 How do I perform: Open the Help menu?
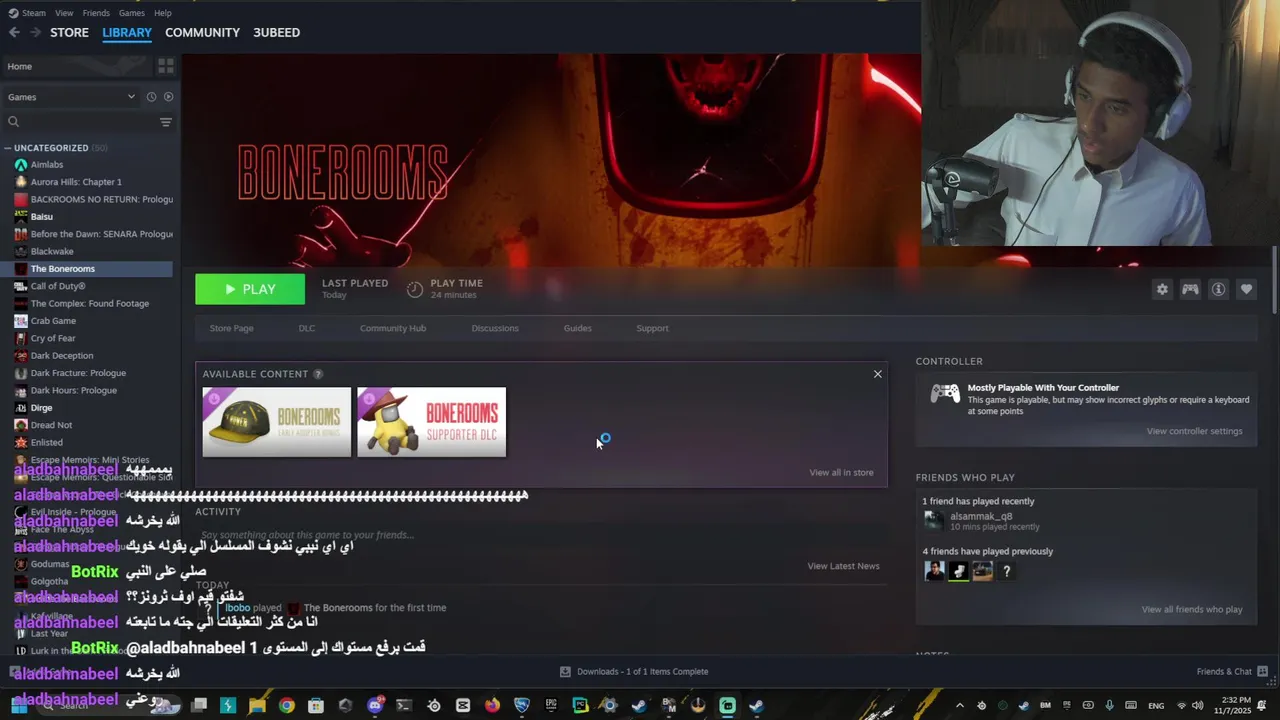(x=163, y=13)
